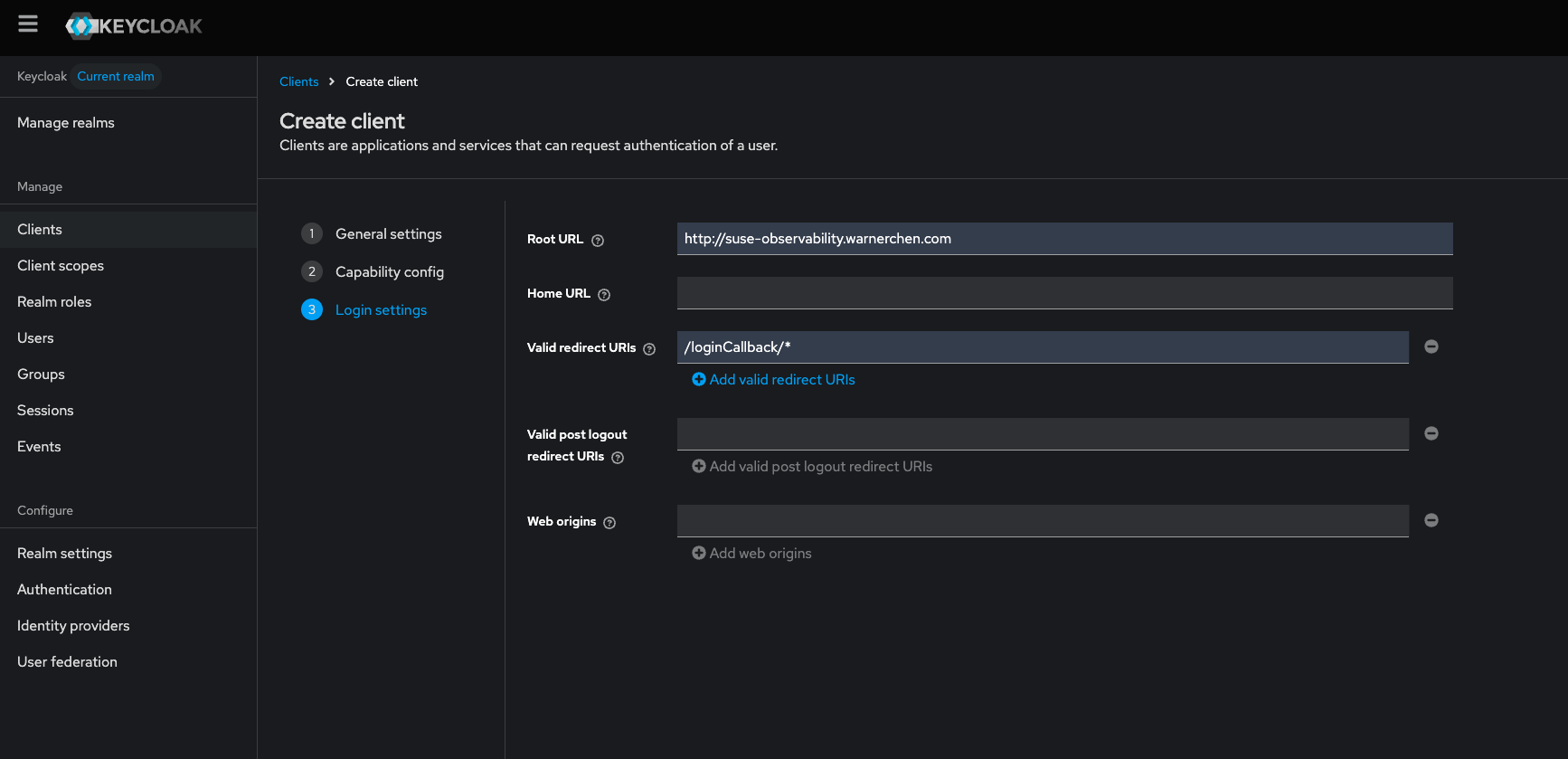Click Add valid redirect URIs link
This screenshot has width=1568, height=759.
[773, 380]
